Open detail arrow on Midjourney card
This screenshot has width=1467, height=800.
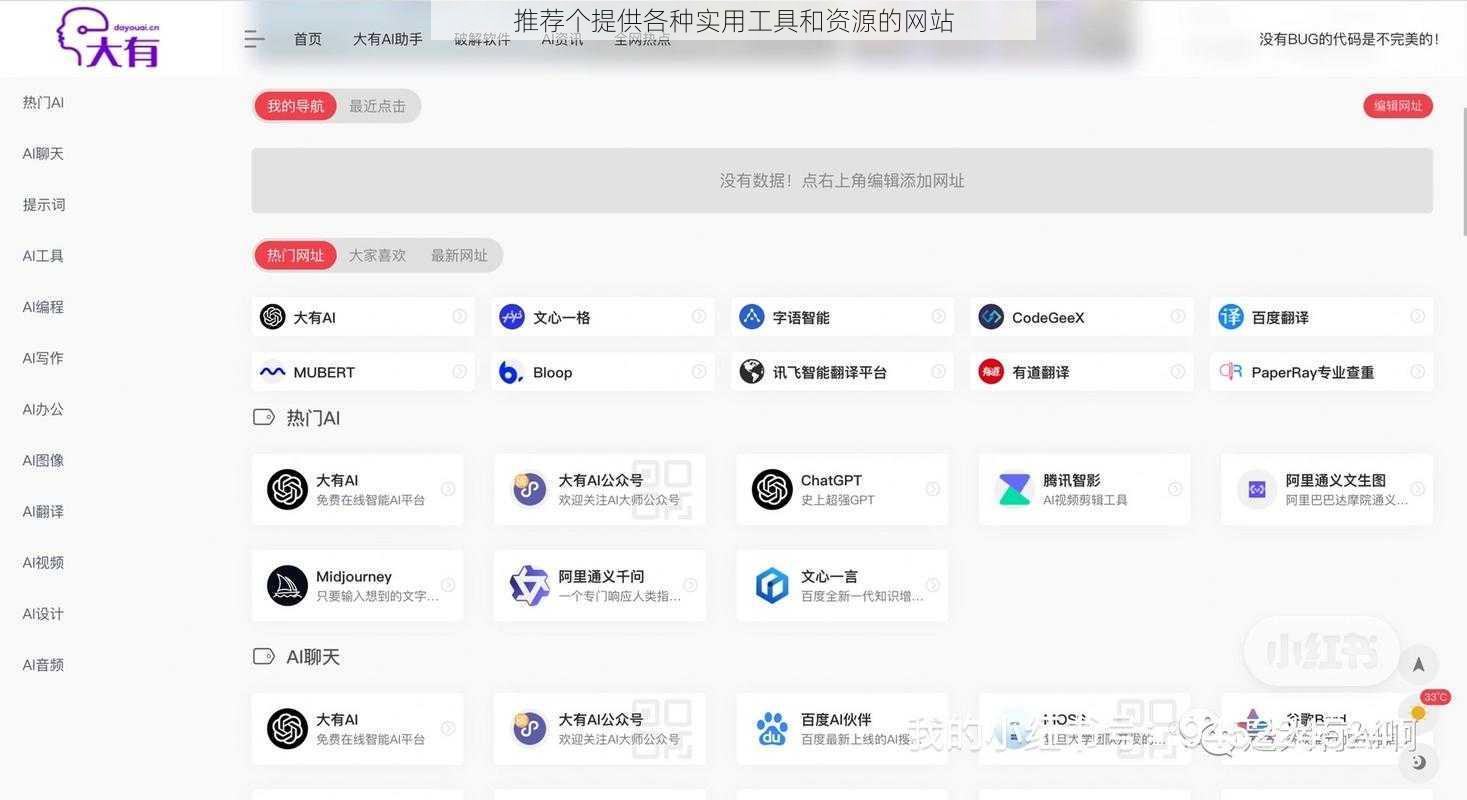click(x=447, y=585)
